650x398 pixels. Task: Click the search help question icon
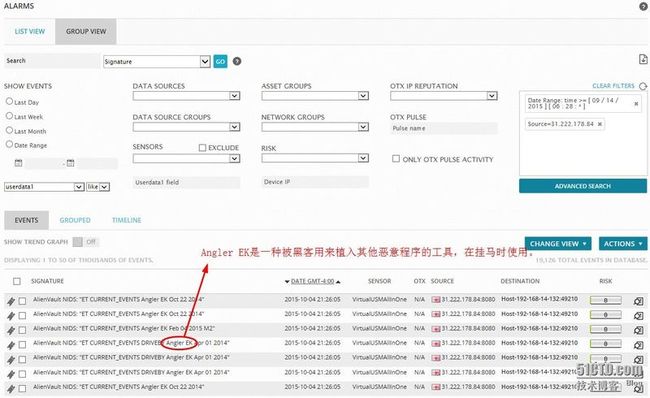pyautogui.click(x=237, y=61)
